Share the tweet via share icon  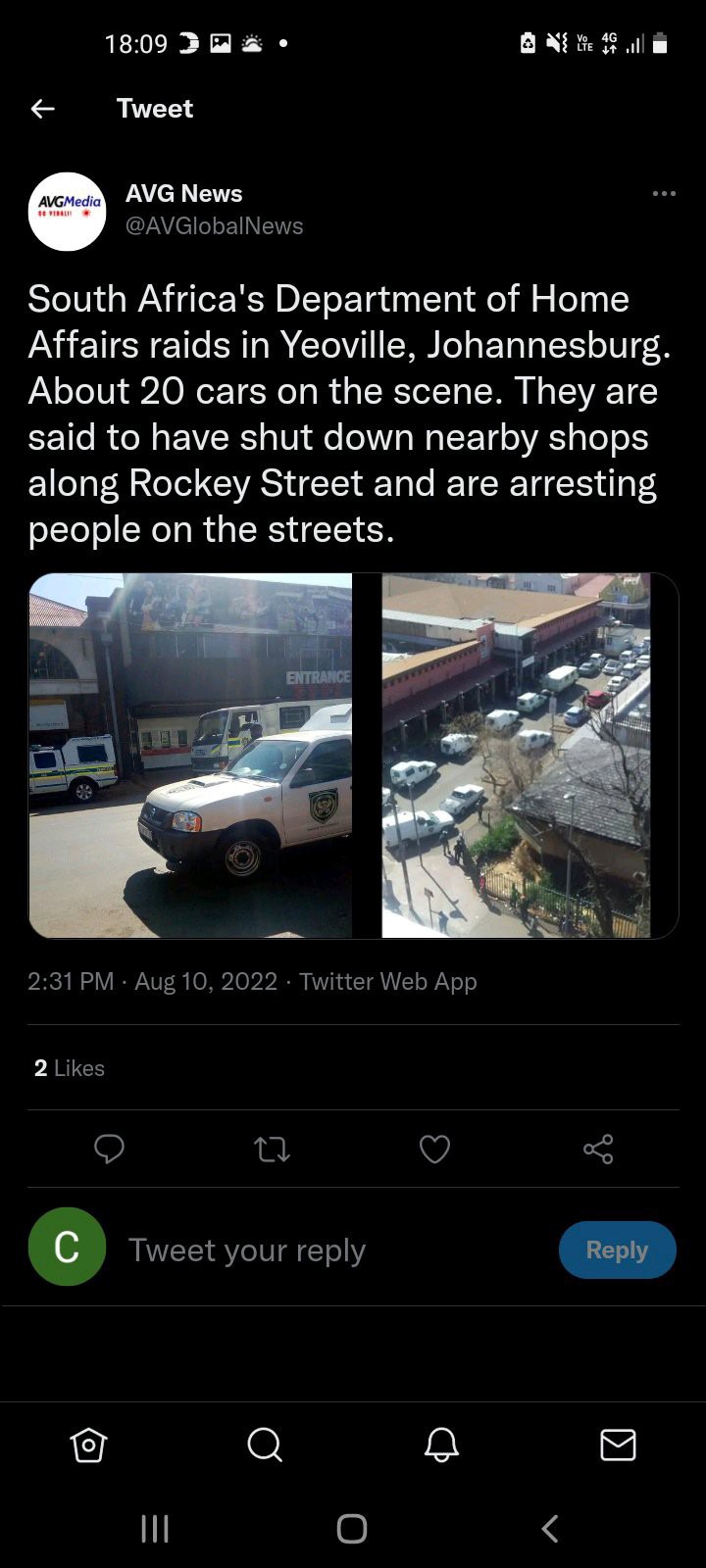(598, 1149)
